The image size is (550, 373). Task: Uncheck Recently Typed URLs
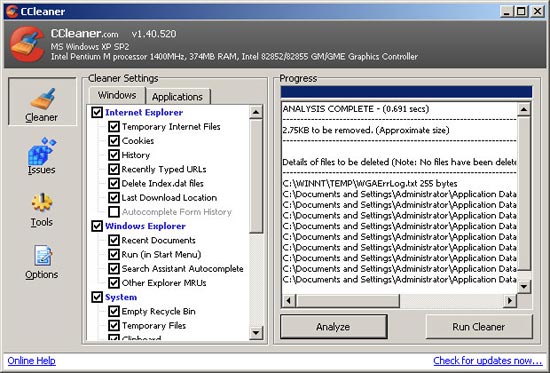[x=114, y=169]
